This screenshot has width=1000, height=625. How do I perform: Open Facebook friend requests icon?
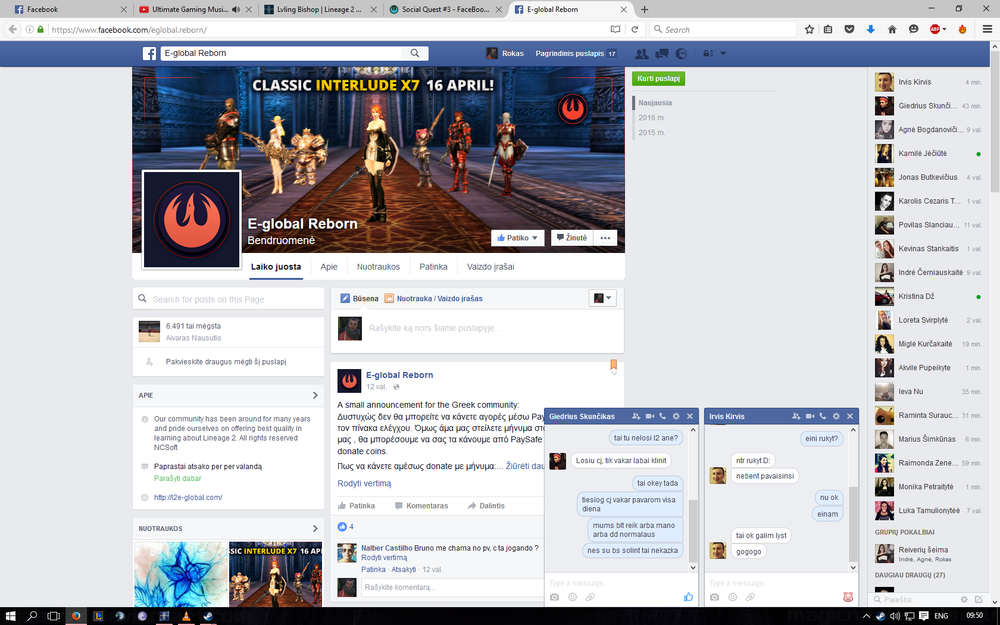click(641, 53)
